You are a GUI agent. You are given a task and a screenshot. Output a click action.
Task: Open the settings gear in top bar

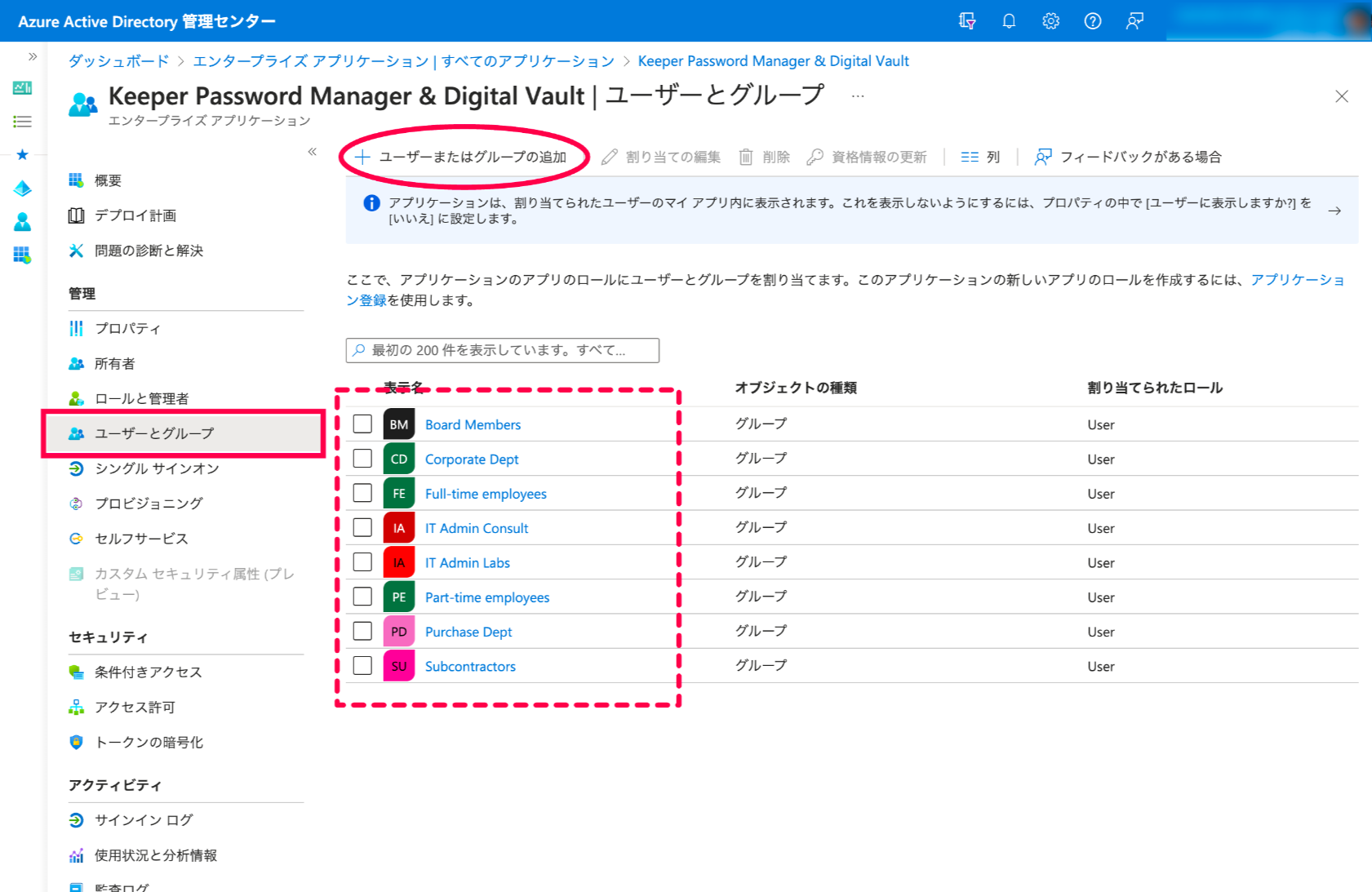coord(1050,21)
